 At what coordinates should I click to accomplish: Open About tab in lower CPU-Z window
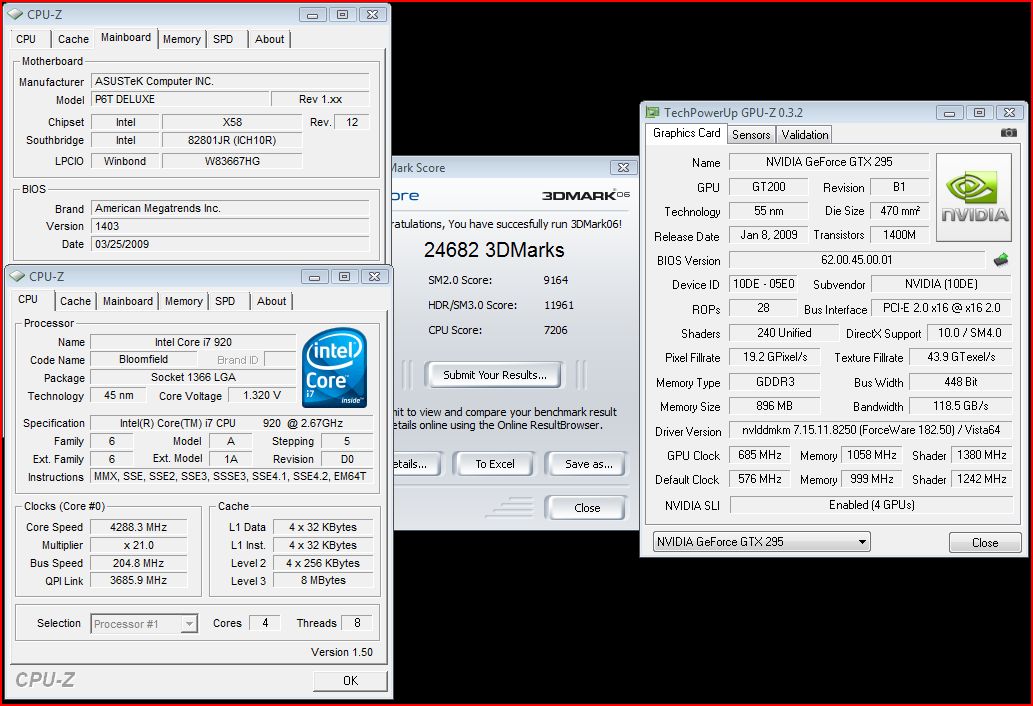click(x=271, y=301)
